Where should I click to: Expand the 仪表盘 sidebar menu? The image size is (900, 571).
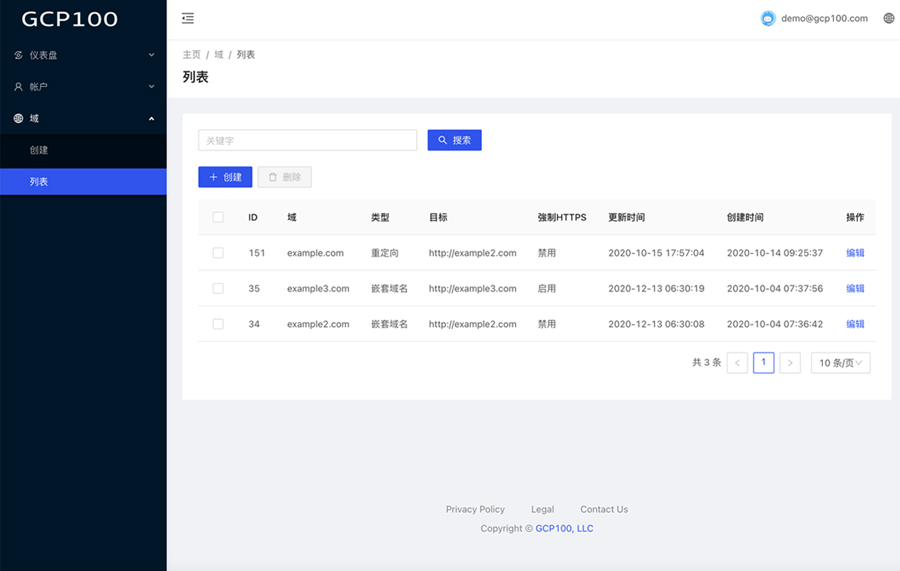83,55
